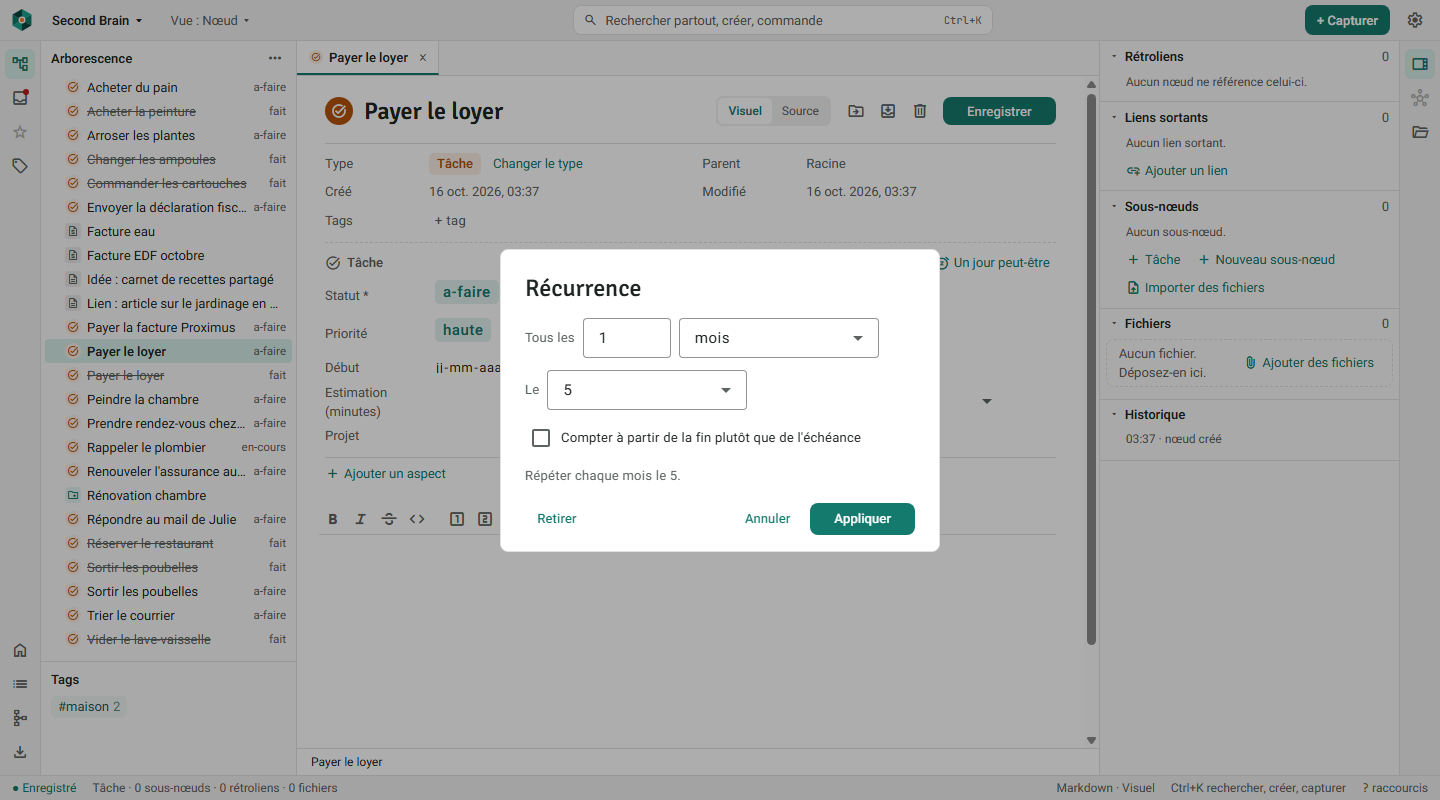Click the #maison tag chip
The image size is (1440, 800).
(x=89, y=707)
